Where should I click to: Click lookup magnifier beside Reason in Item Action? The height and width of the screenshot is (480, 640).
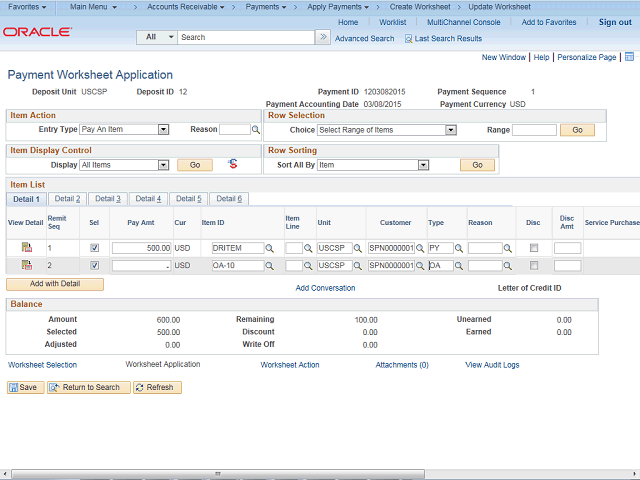[256, 130]
